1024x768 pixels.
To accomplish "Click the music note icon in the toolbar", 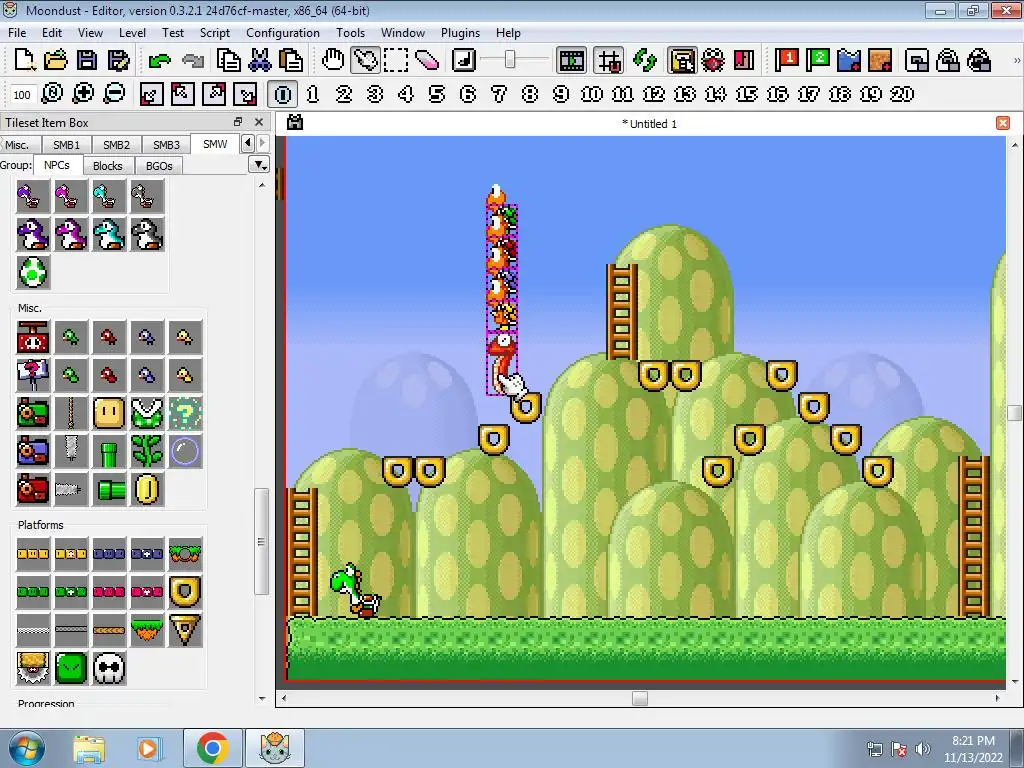I will coord(464,60).
